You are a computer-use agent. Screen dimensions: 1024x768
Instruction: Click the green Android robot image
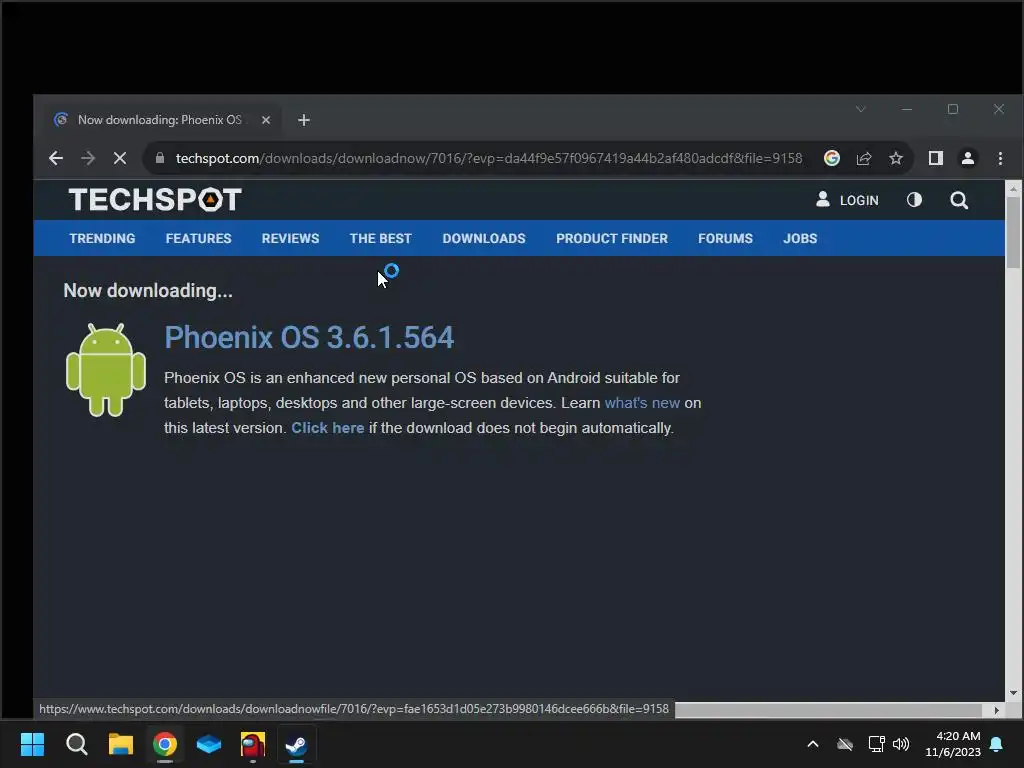pyautogui.click(x=106, y=370)
